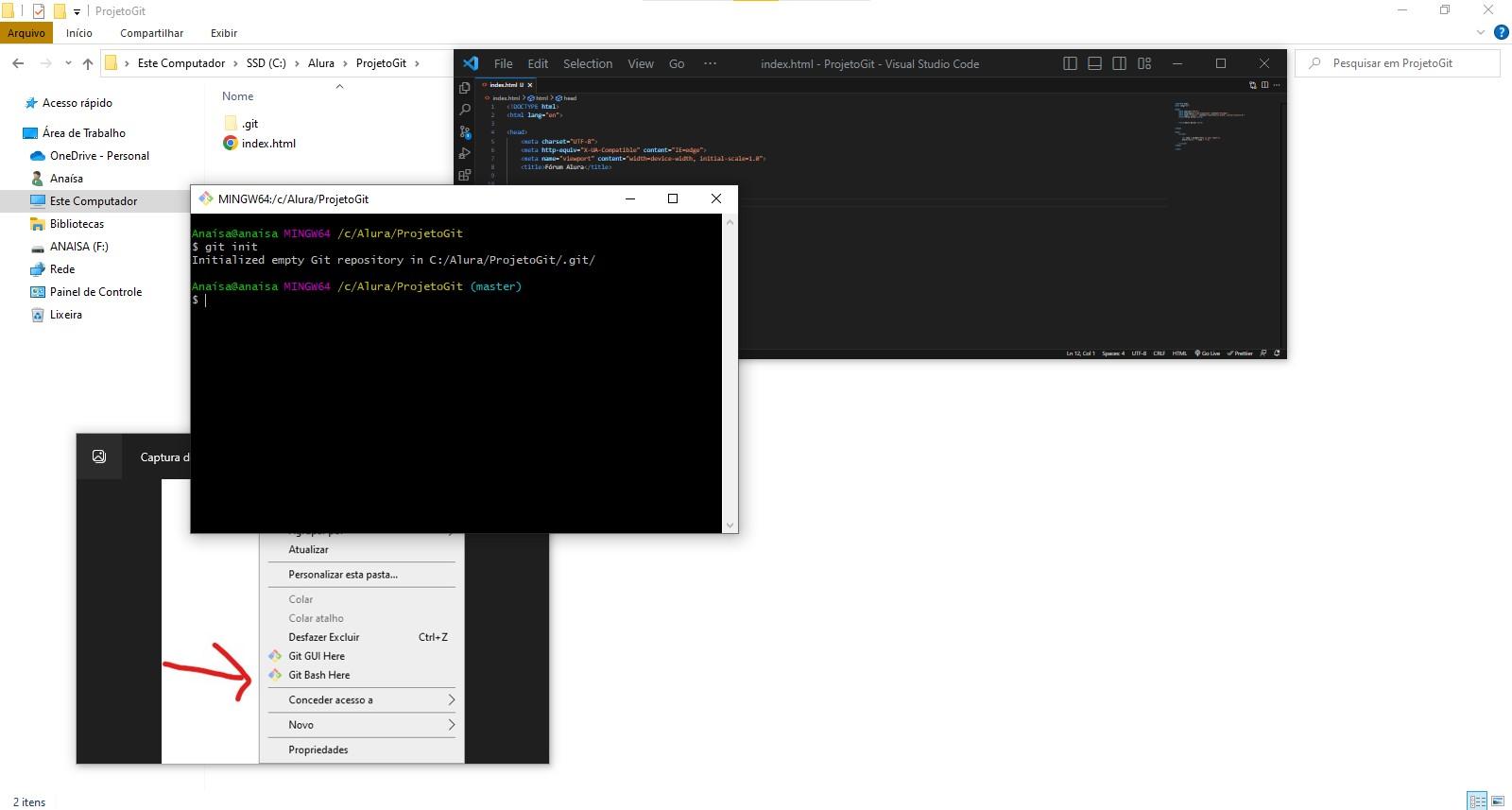Open the Início ribbon tab
The height and width of the screenshot is (810, 1512).
[79, 33]
